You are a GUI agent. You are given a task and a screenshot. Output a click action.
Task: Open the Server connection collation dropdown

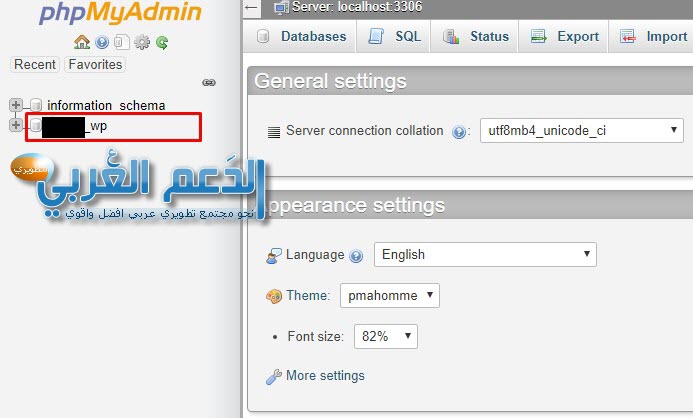point(580,131)
